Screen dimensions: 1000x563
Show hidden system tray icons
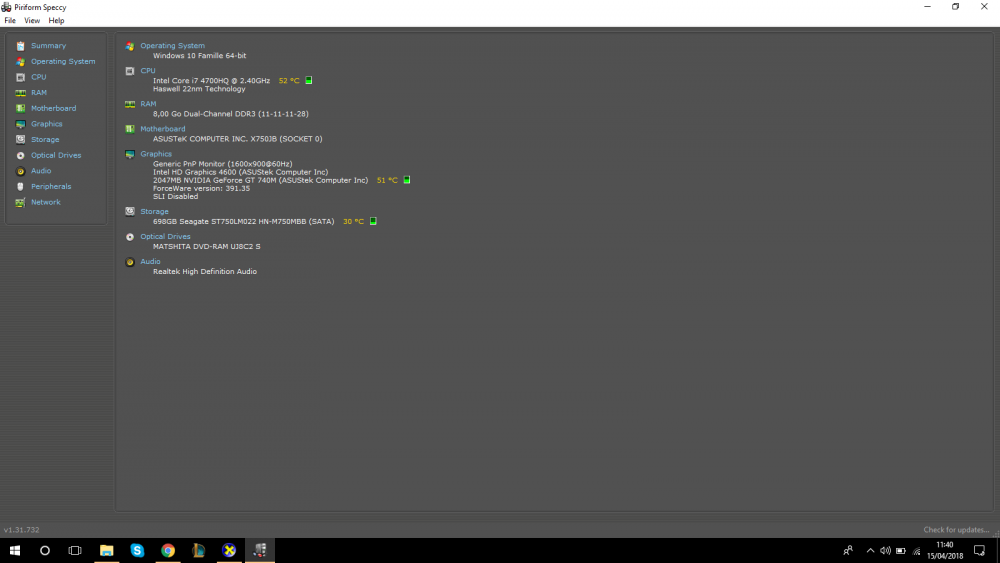pos(870,551)
